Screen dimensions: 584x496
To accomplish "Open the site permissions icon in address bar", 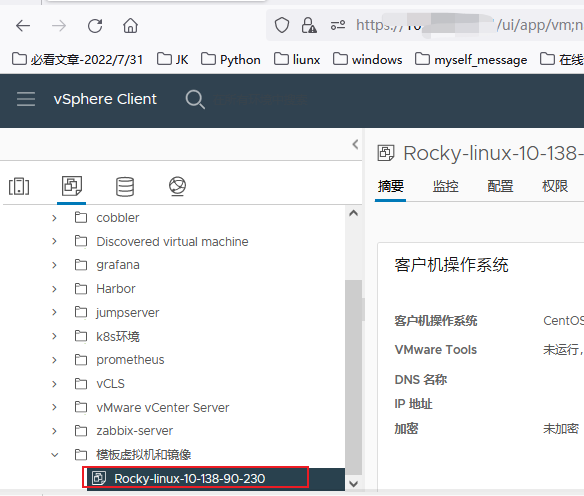I will point(338,25).
